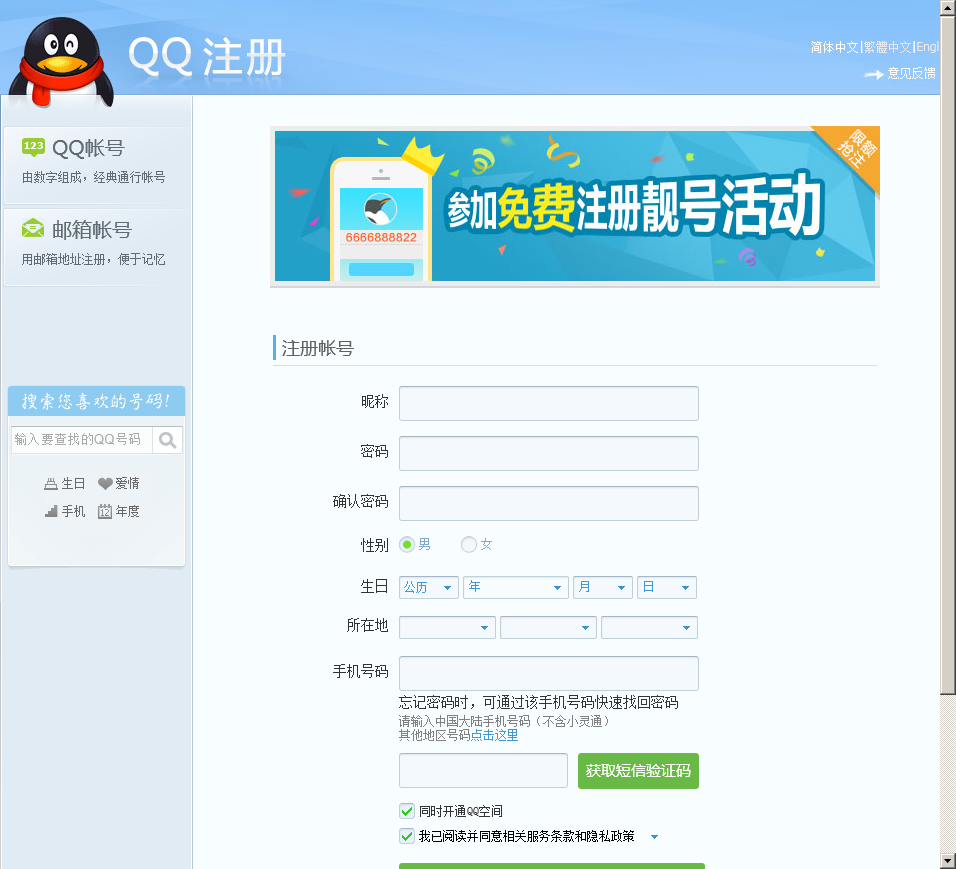Switch to QQ帐号 registration tab
The height and width of the screenshot is (869, 956).
tap(96, 163)
